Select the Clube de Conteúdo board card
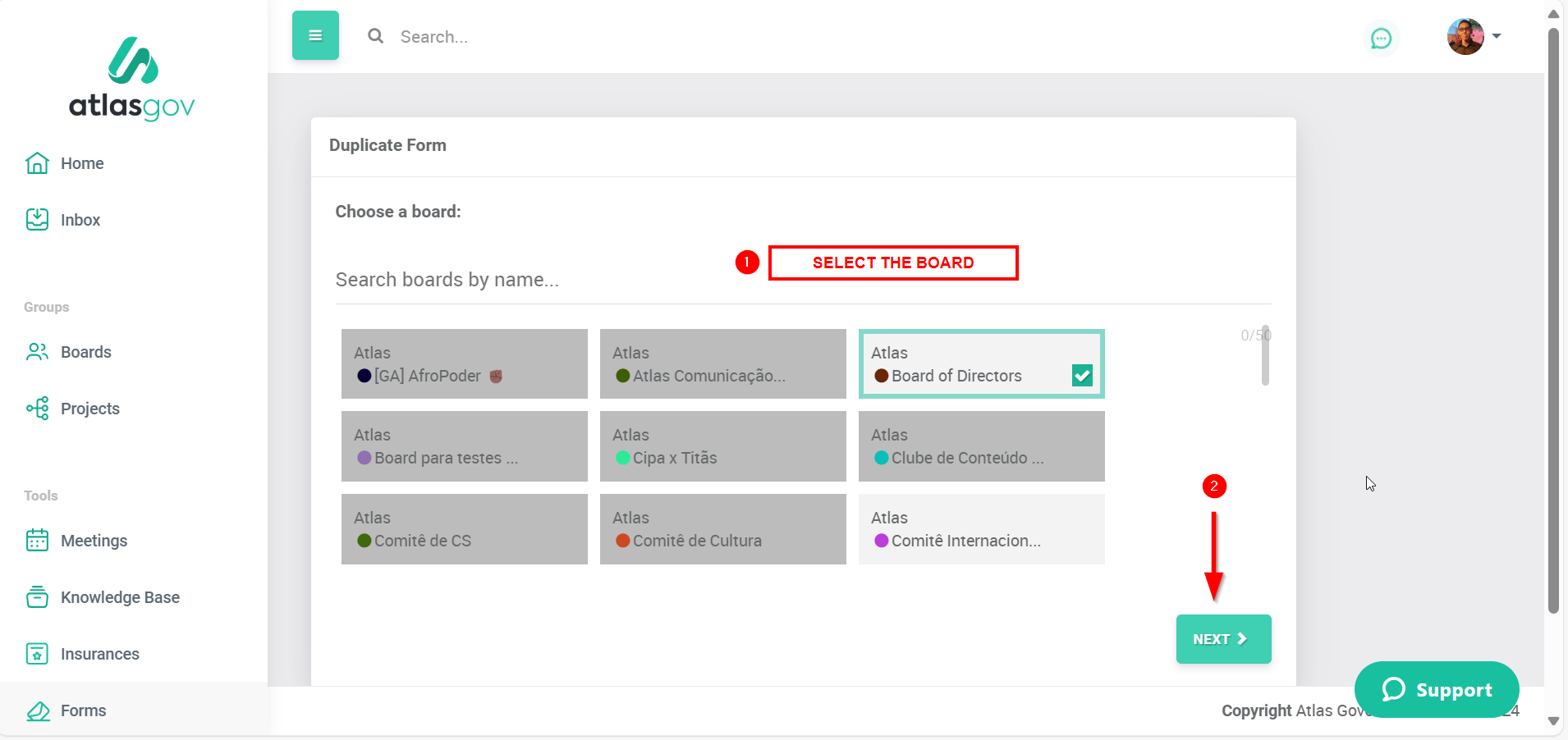The width and height of the screenshot is (1568, 740). (x=982, y=446)
